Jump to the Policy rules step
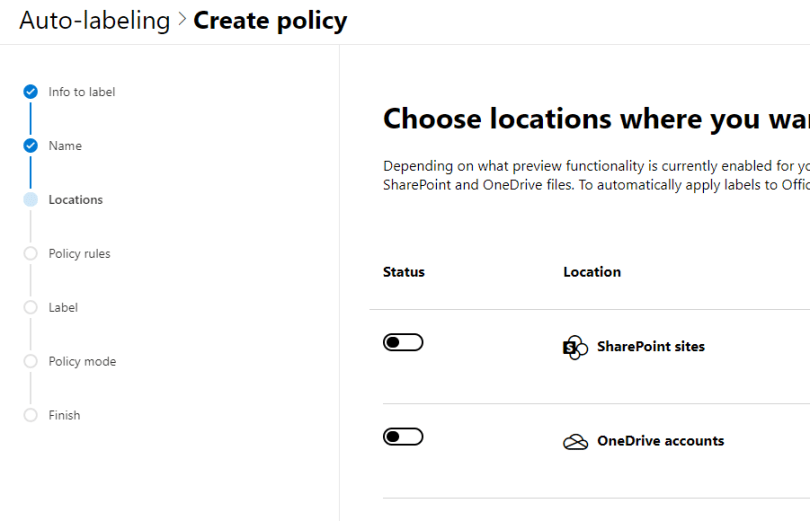Image resolution: width=810 pixels, height=521 pixels. [x=80, y=254]
